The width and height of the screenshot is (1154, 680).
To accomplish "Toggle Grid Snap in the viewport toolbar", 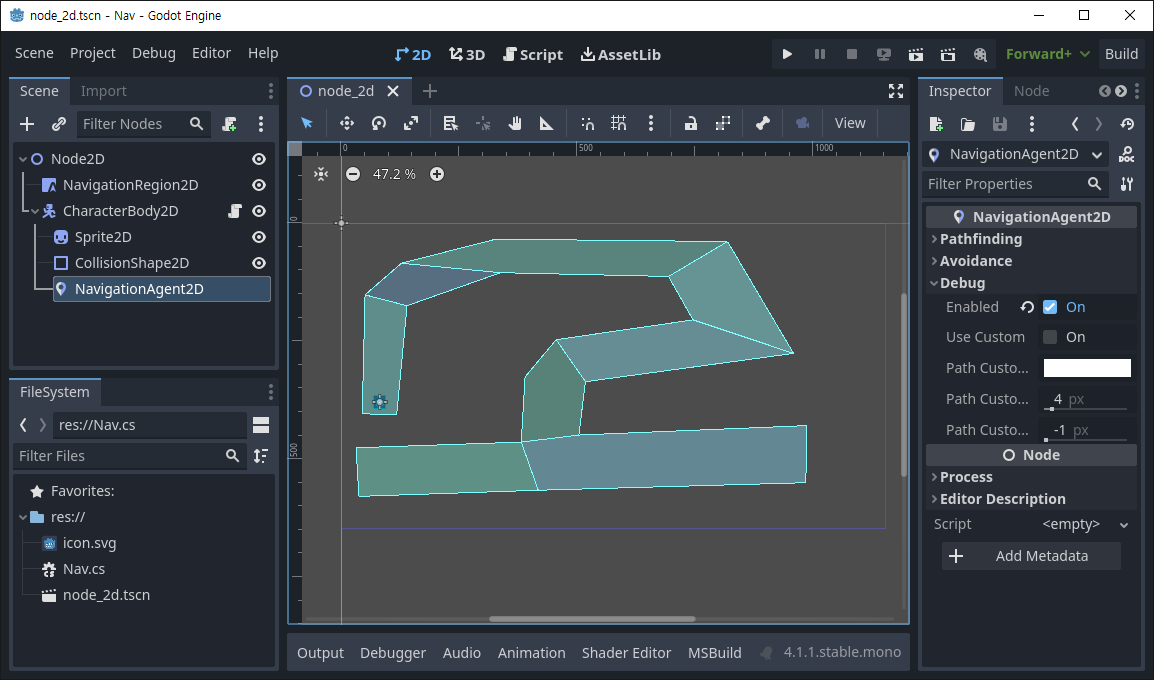I will tap(619, 123).
